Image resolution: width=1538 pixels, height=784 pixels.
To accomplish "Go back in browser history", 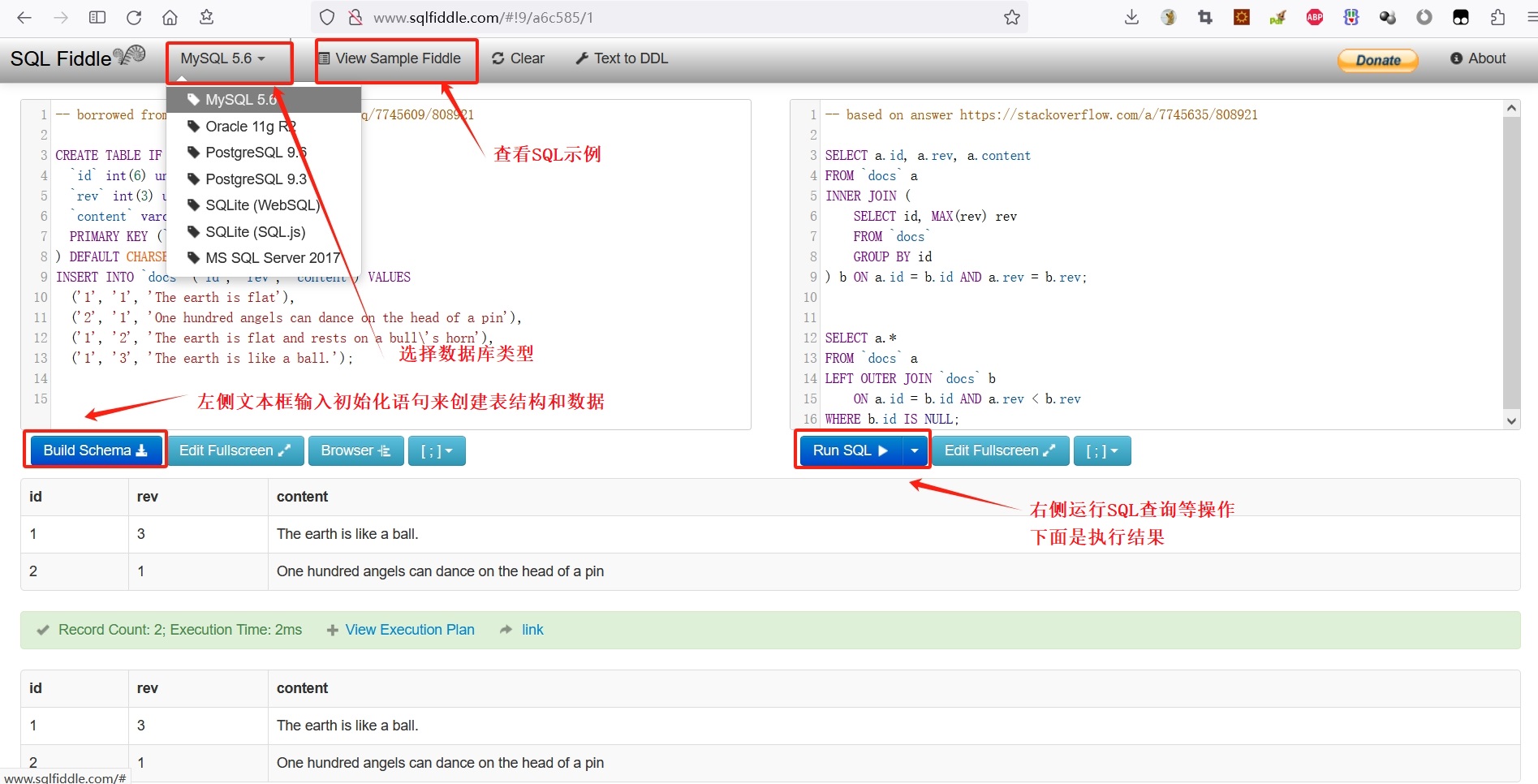I will click(x=24, y=17).
